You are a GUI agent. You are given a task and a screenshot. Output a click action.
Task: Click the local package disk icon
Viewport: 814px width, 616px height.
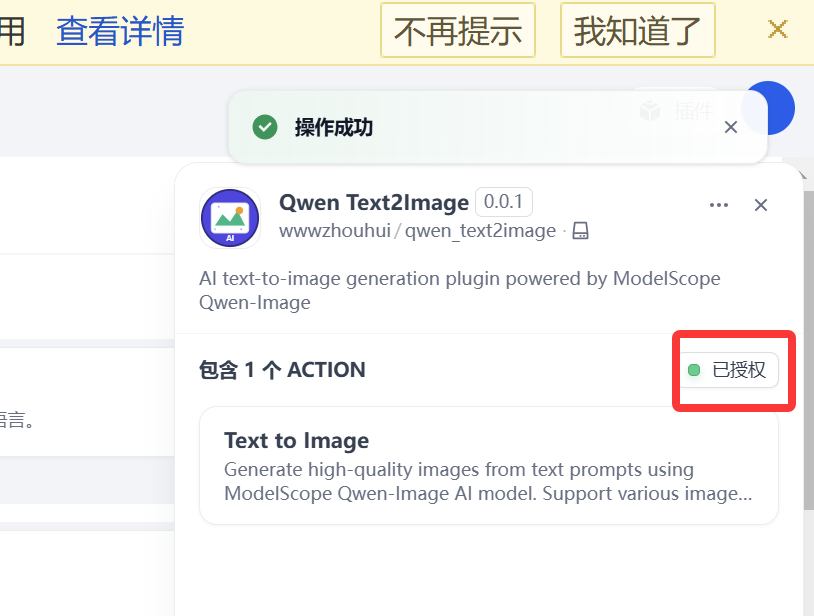point(580,230)
